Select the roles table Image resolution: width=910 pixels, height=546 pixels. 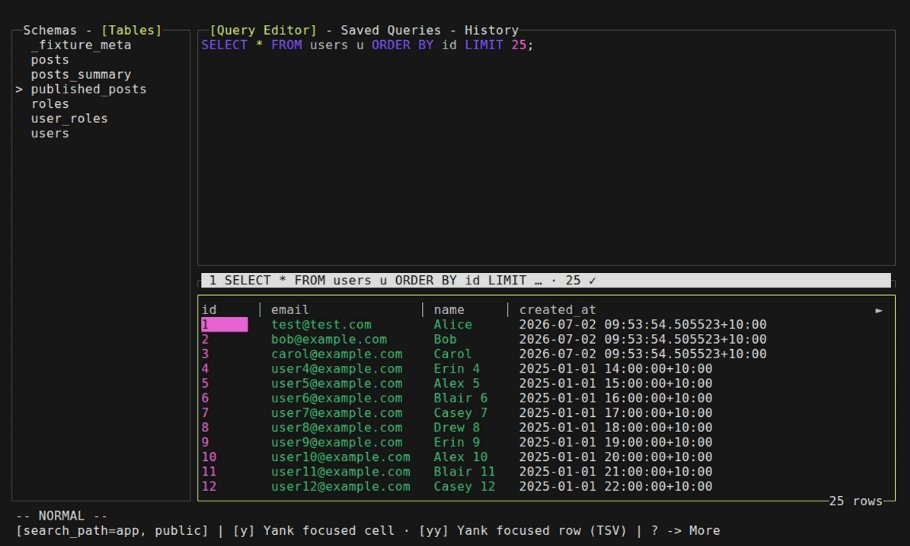click(x=50, y=104)
